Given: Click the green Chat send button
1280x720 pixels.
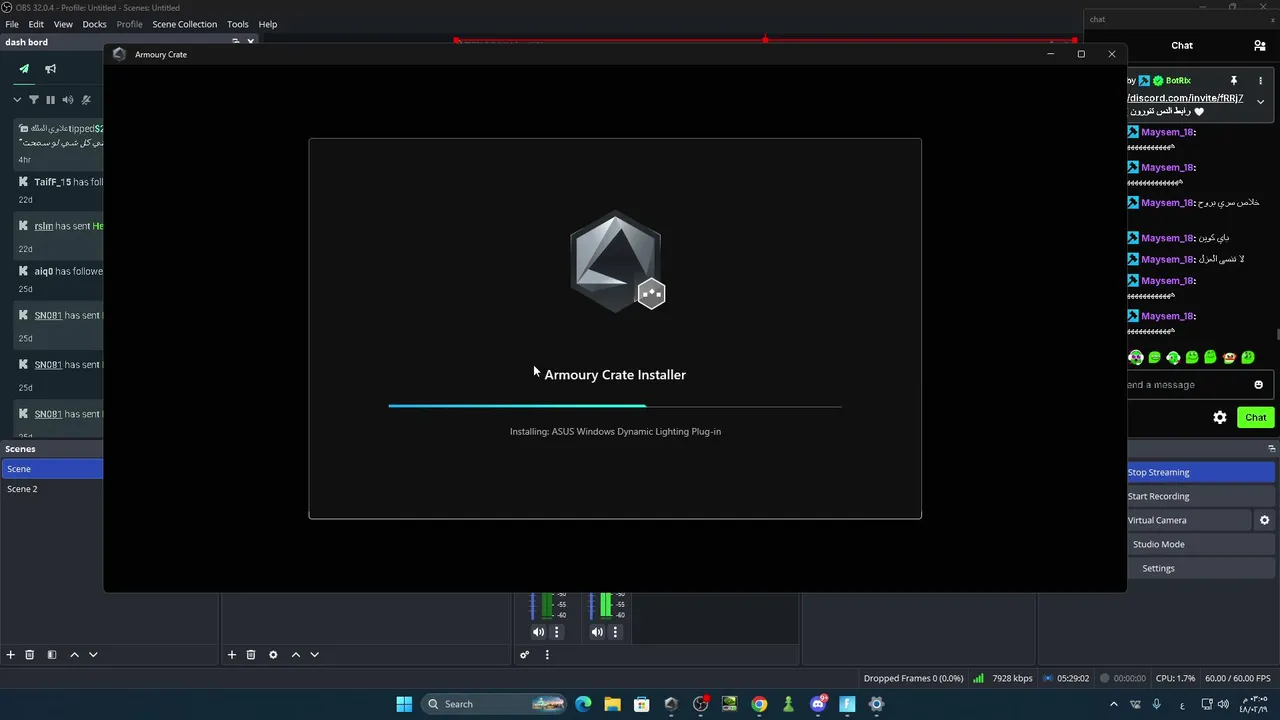Looking at the screenshot, I should (1256, 418).
